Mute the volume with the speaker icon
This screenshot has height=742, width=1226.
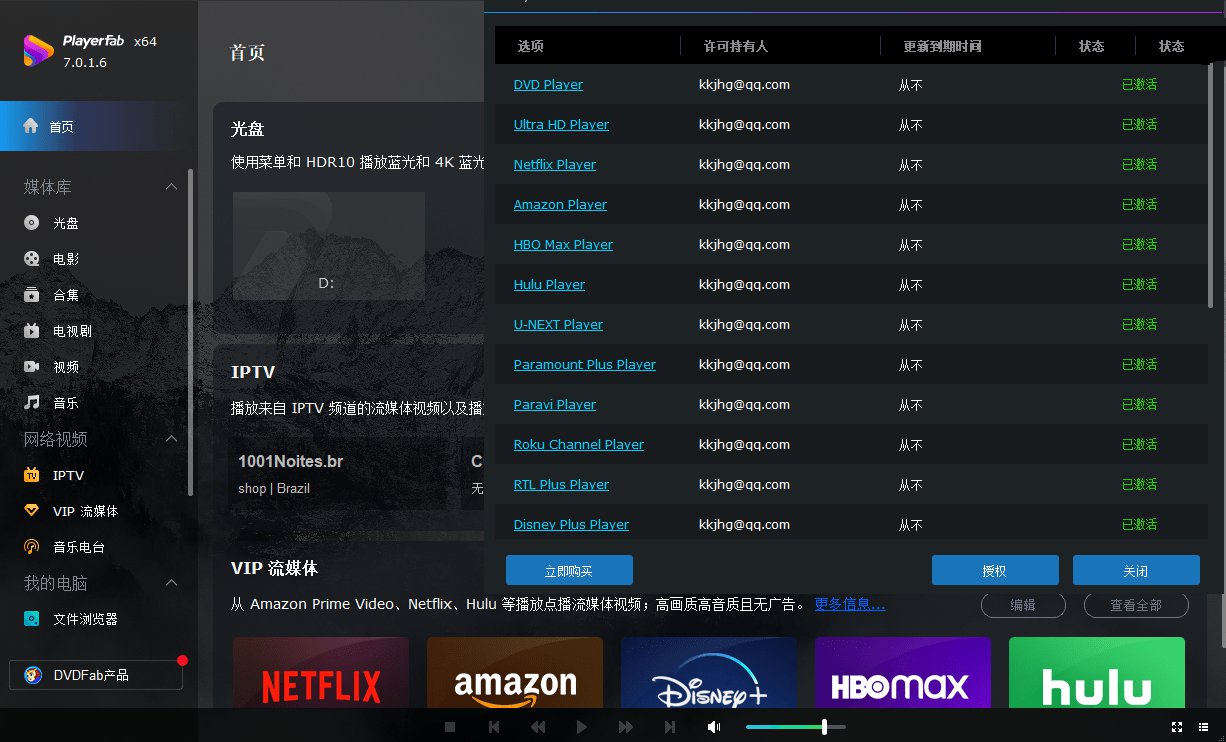(x=714, y=727)
